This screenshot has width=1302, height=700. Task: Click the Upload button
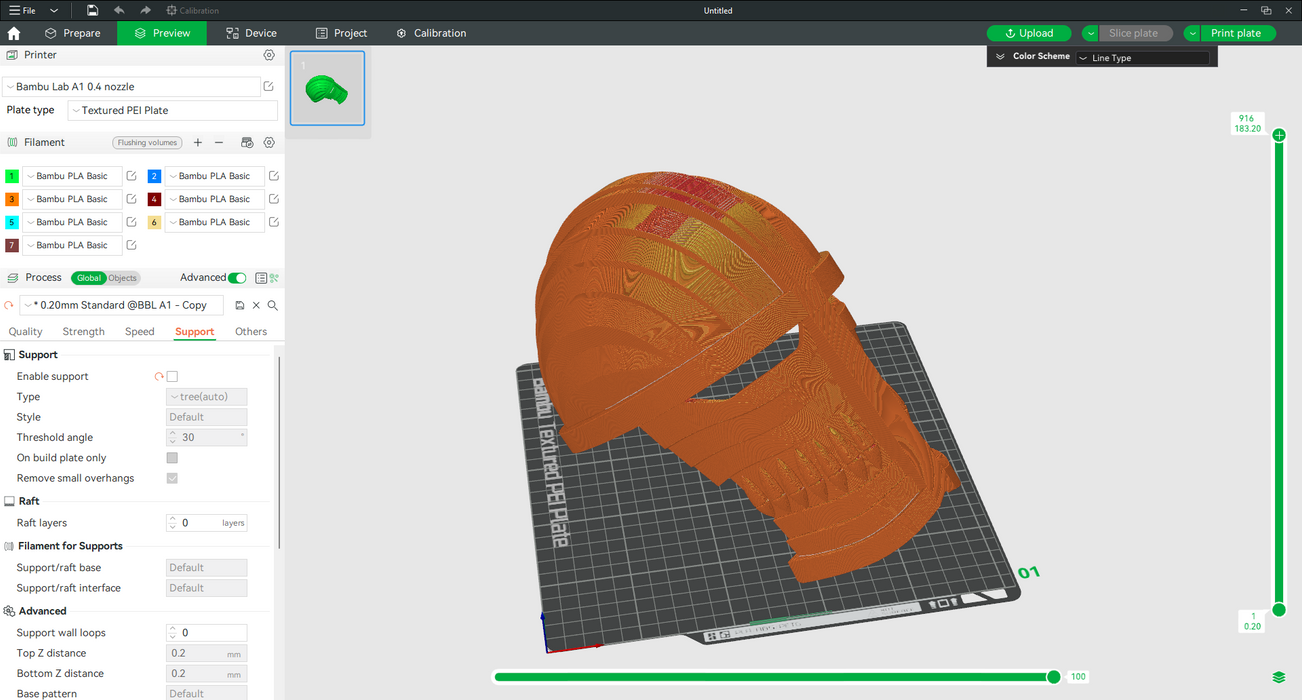pos(1028,33)
